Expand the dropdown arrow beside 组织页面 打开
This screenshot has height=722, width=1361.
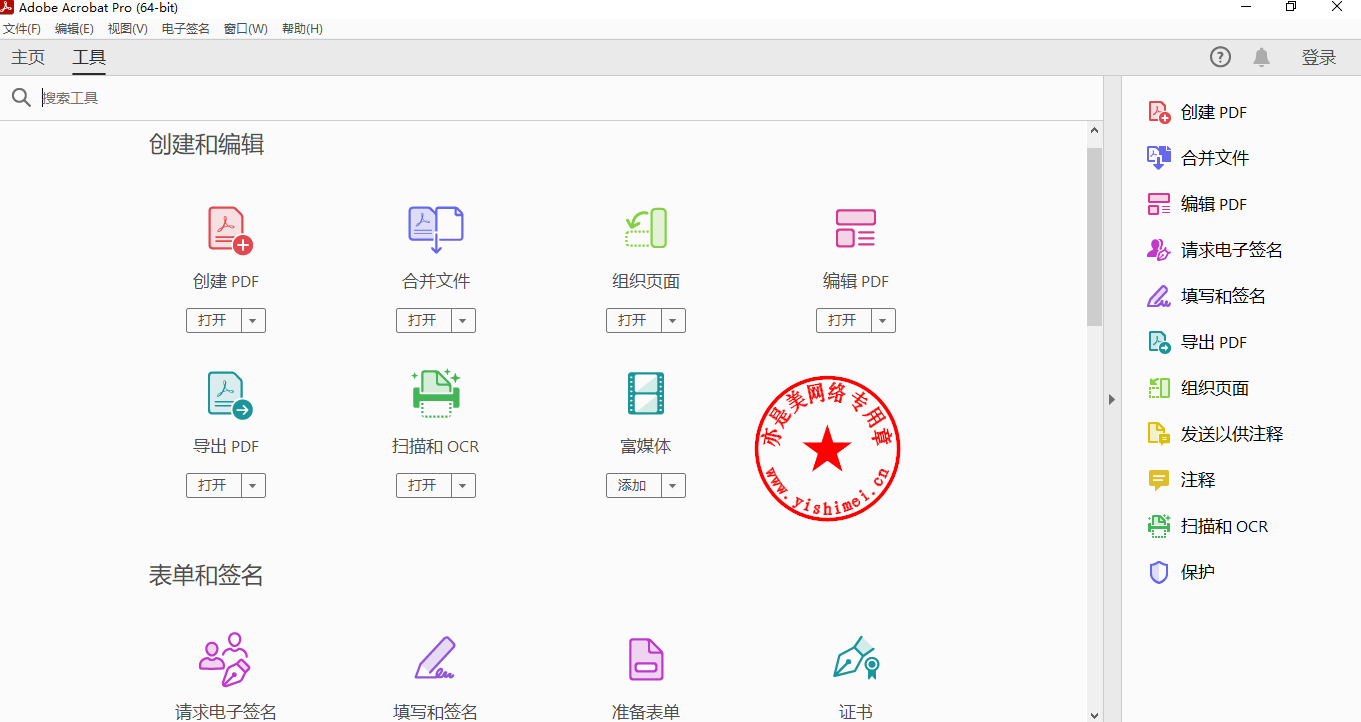click(x=672, y=320)
